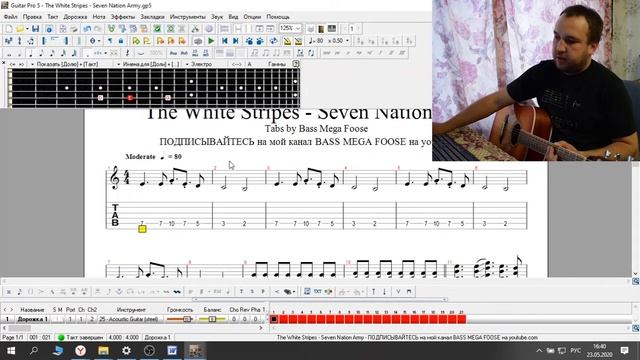The width and height of the screenshot is (640, 360).
Task: Click the brown fretboard panel icon
Action: [x=321, y=29]
